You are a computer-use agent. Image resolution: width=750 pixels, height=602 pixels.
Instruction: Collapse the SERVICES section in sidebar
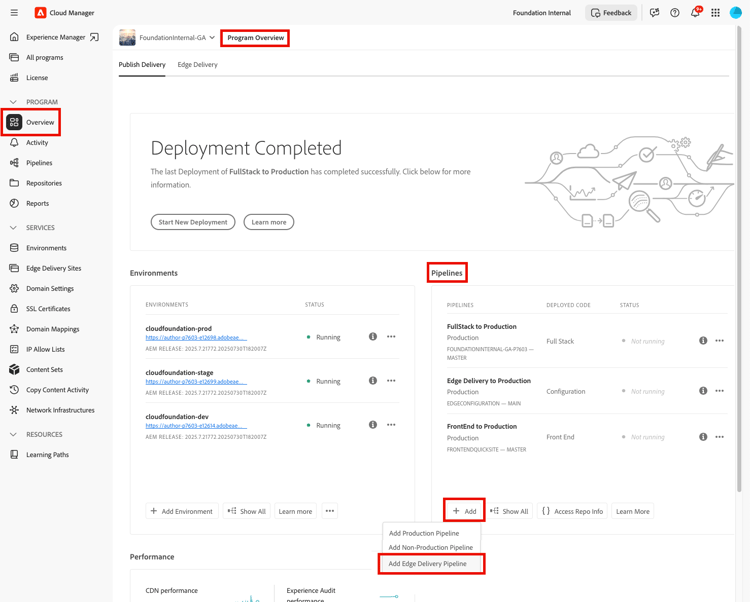point(13,228)
